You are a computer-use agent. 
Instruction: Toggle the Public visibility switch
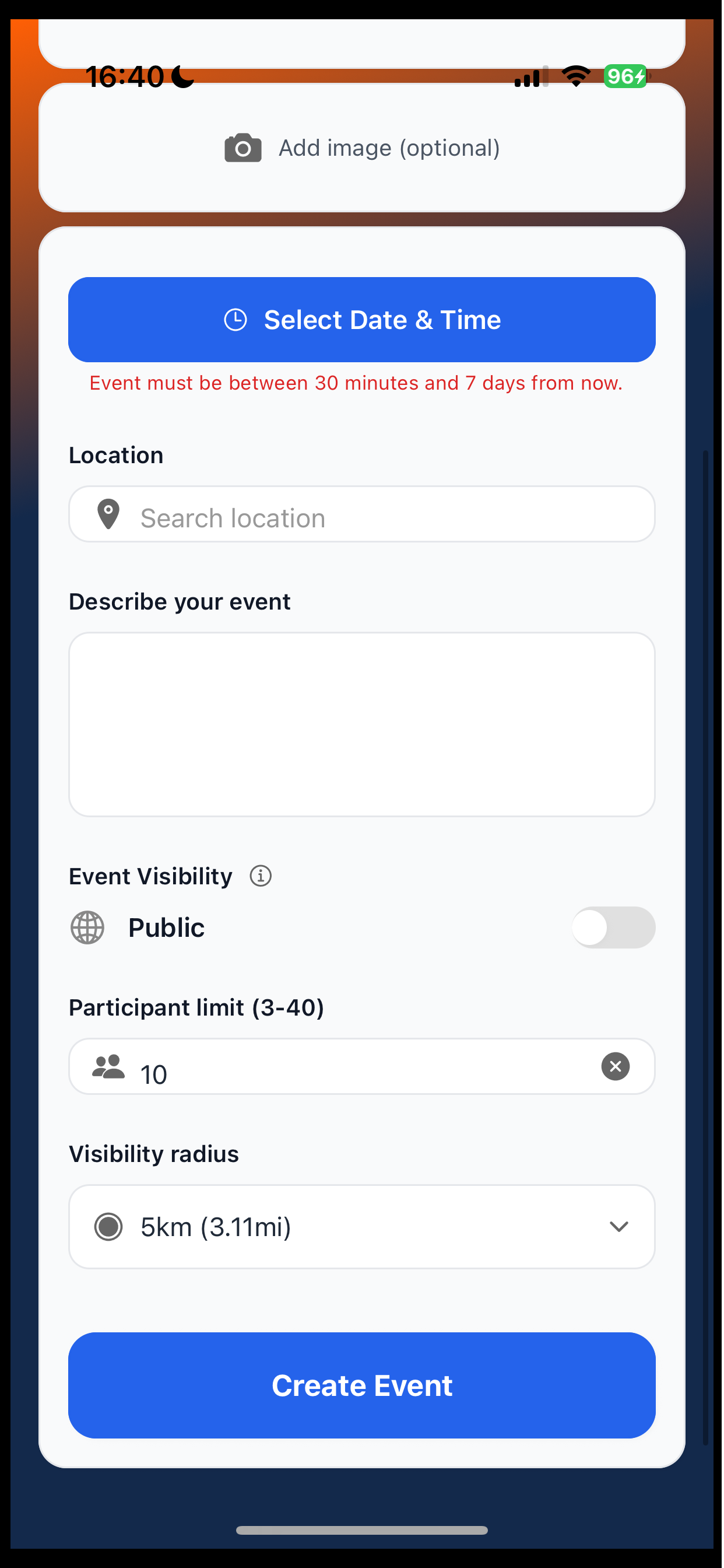[x=613, y=928]
